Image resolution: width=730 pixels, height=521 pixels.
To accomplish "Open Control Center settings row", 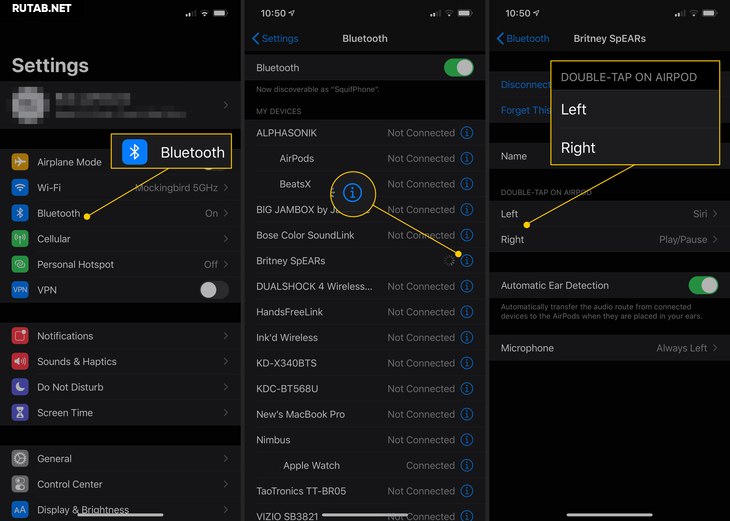I will (x=120, y=484).
